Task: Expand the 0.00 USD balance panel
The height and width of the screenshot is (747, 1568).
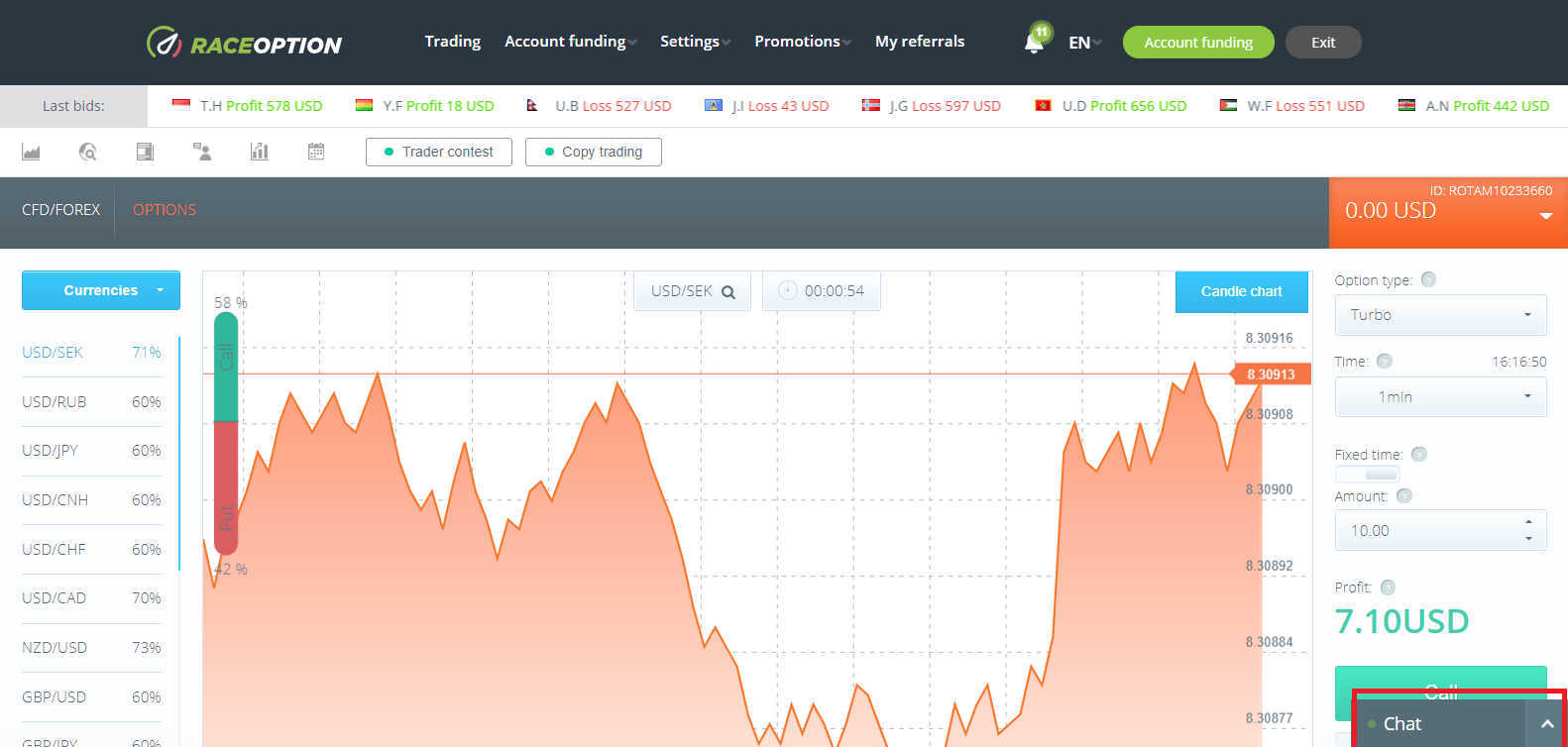Action: 1545,216
